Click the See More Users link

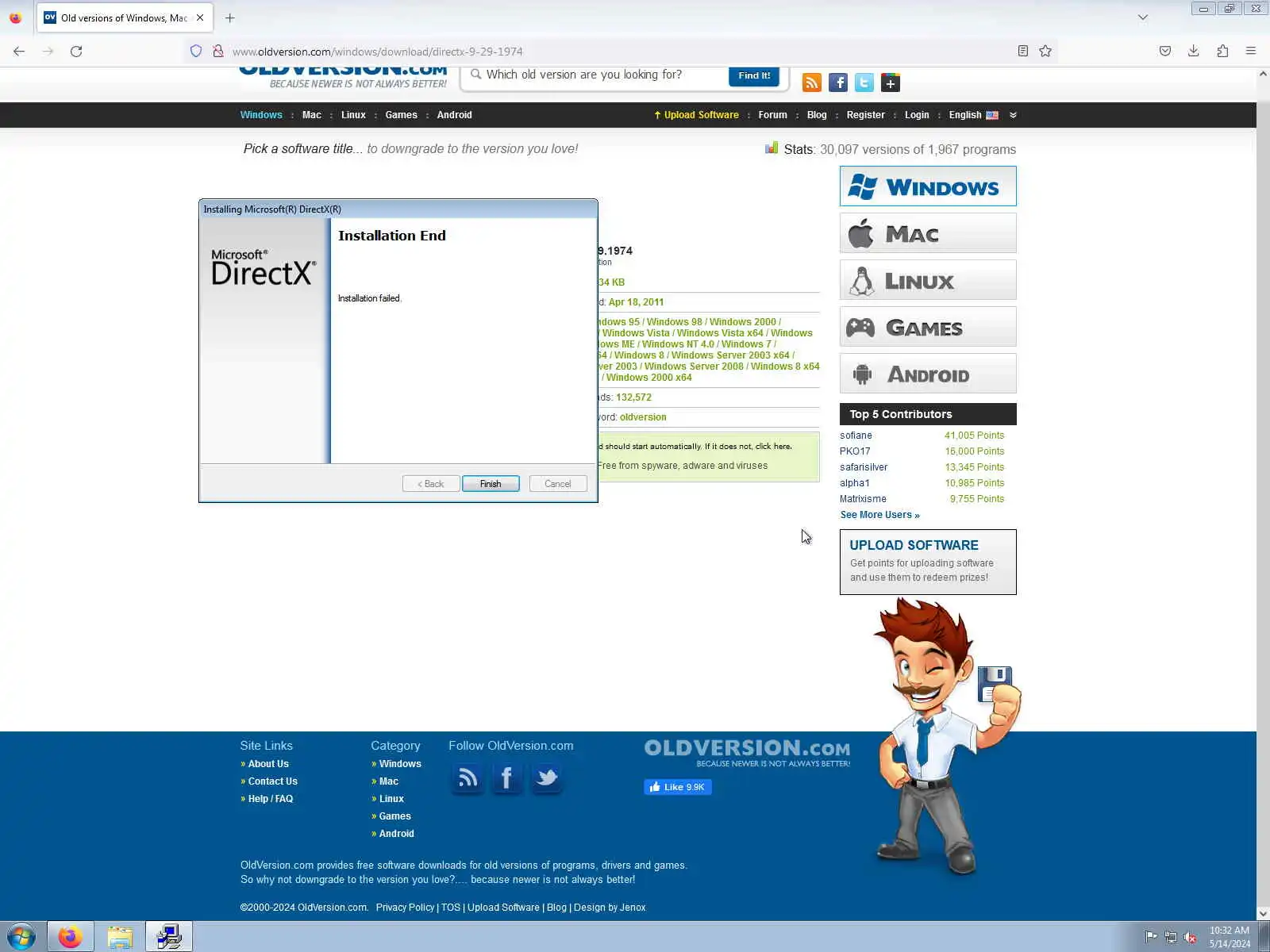click(x=880, y=515)
